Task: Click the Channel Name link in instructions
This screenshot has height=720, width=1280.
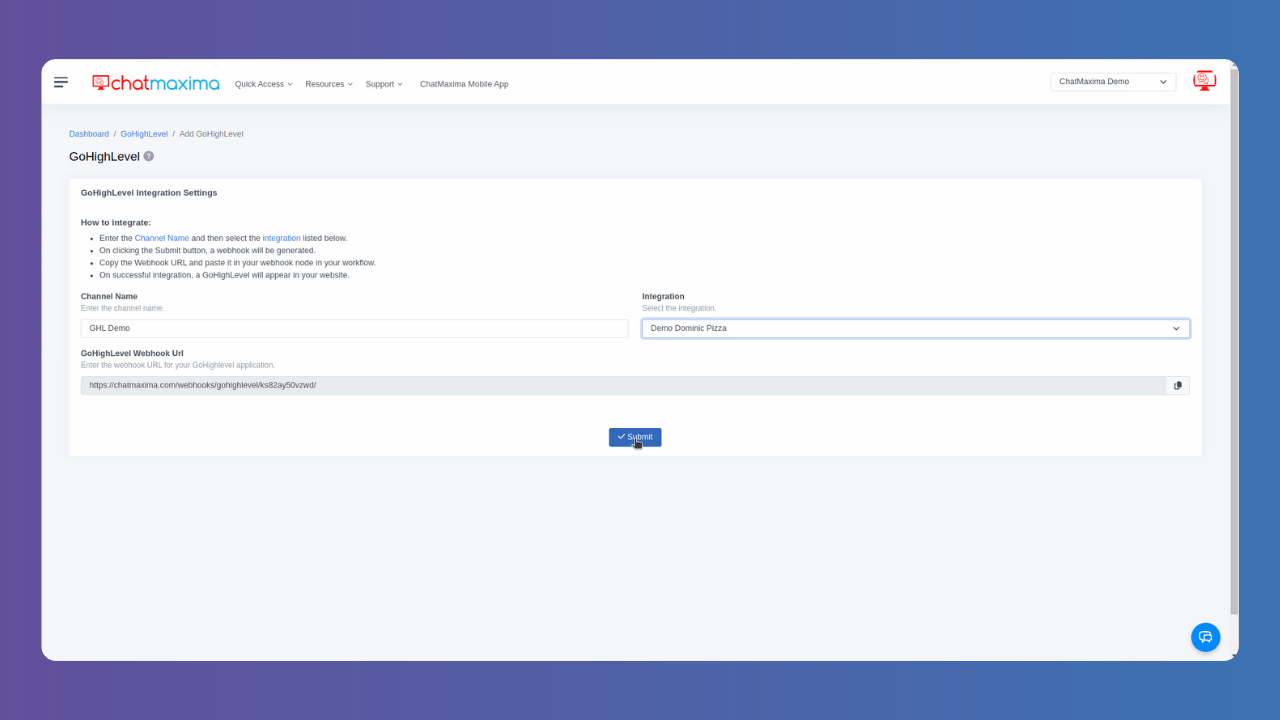Action: [x=162, y=238]
